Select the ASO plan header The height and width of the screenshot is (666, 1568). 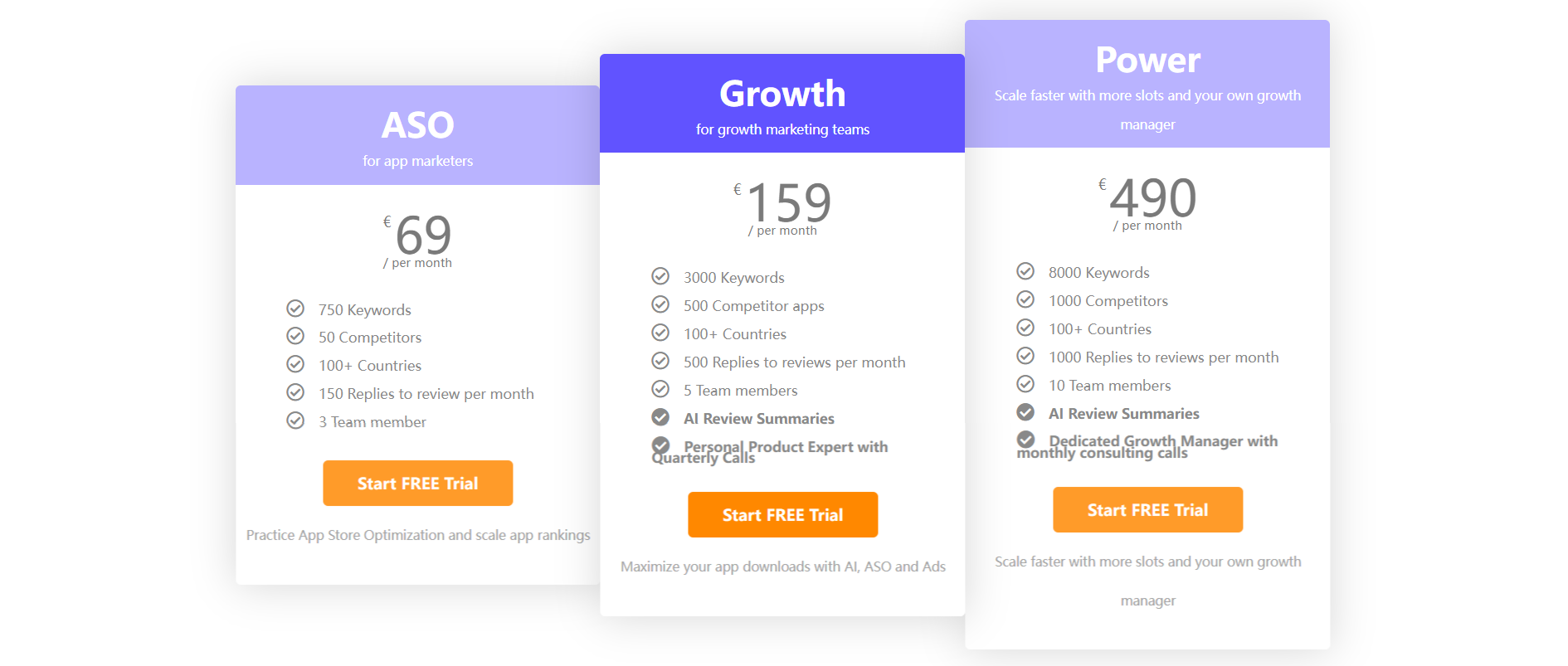pyautogui.click(x=418, y=135)
